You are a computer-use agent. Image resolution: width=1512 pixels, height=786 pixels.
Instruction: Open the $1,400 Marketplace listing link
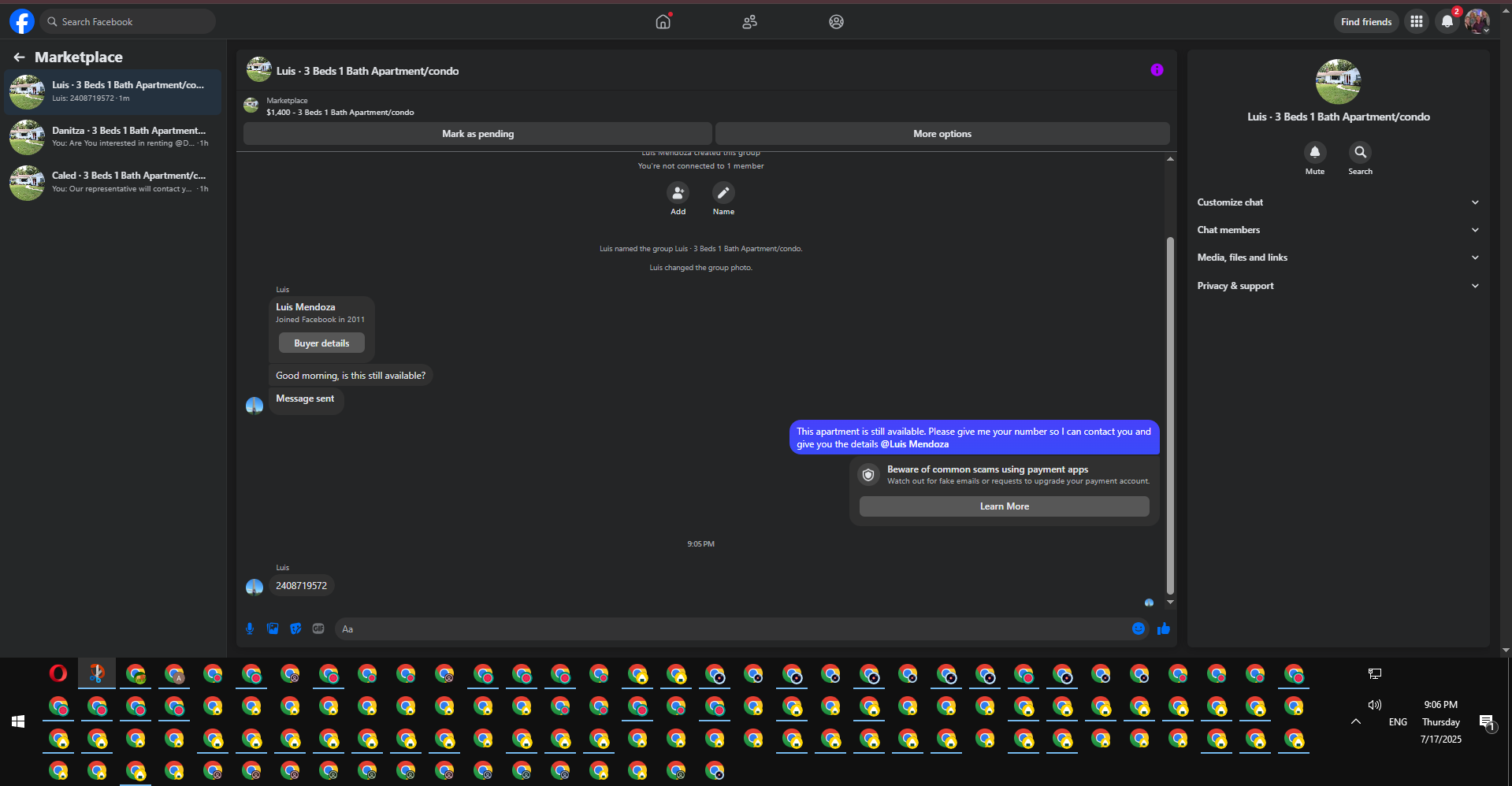tap(340, 112)
